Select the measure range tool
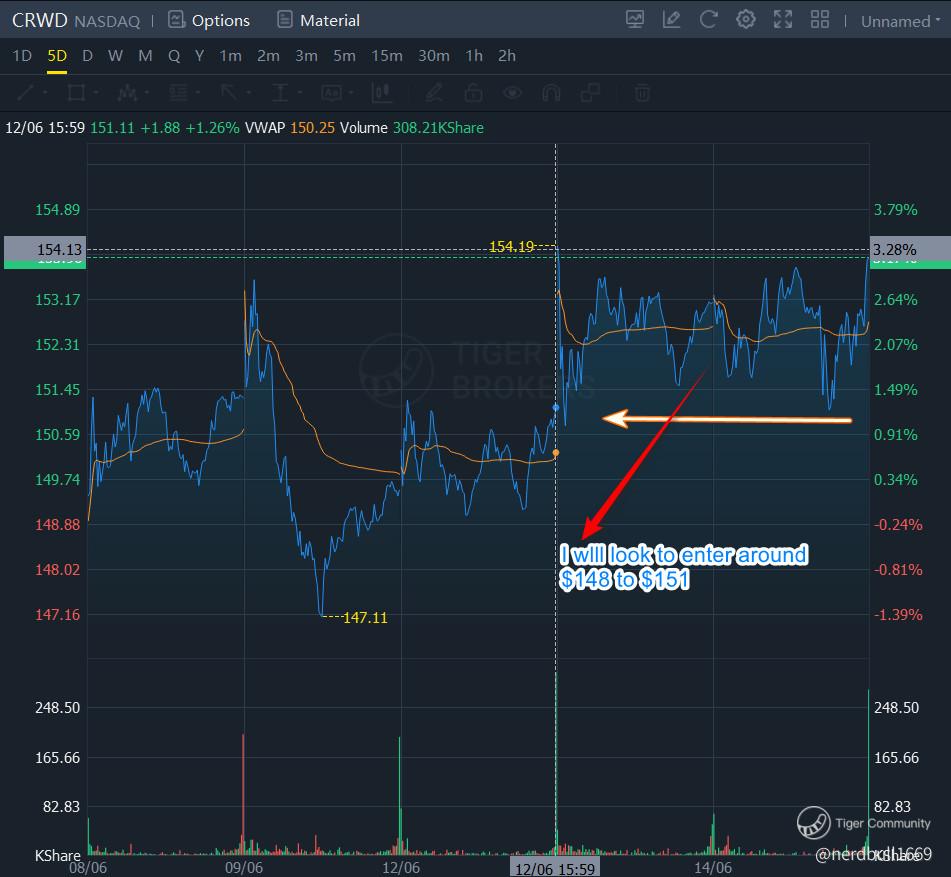 point(280,93)
